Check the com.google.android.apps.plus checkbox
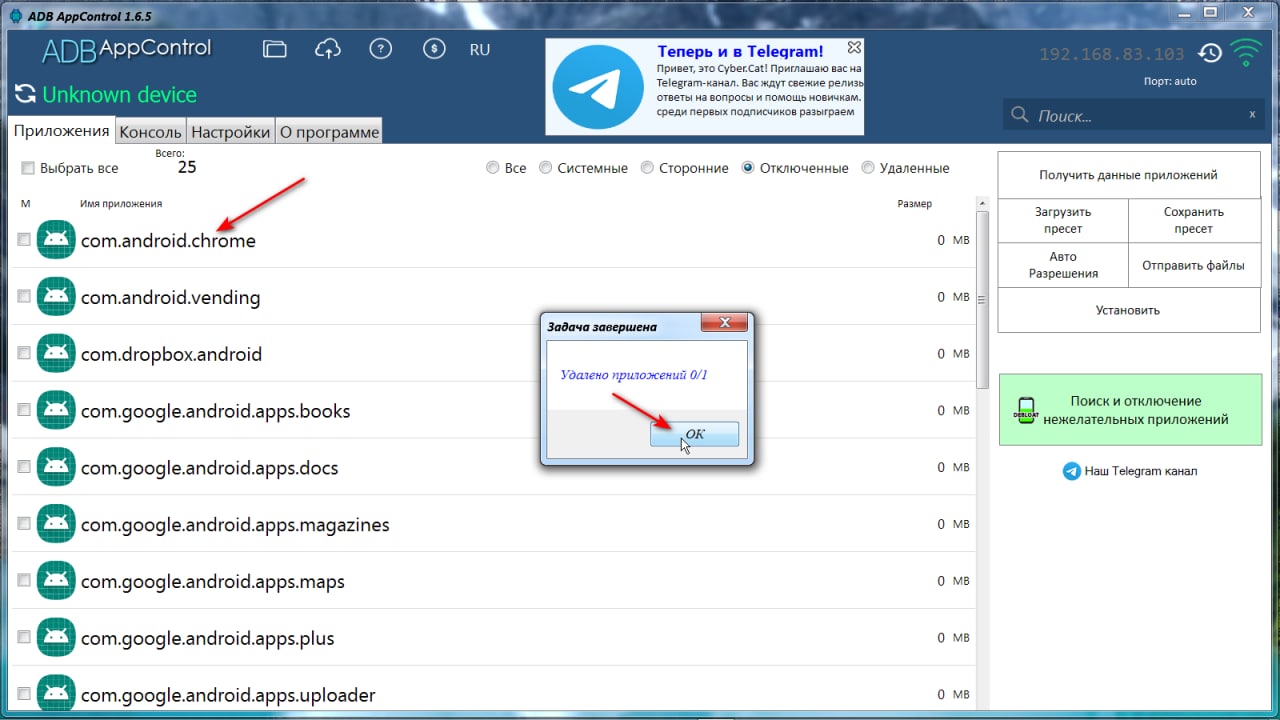 click(24, 638)
